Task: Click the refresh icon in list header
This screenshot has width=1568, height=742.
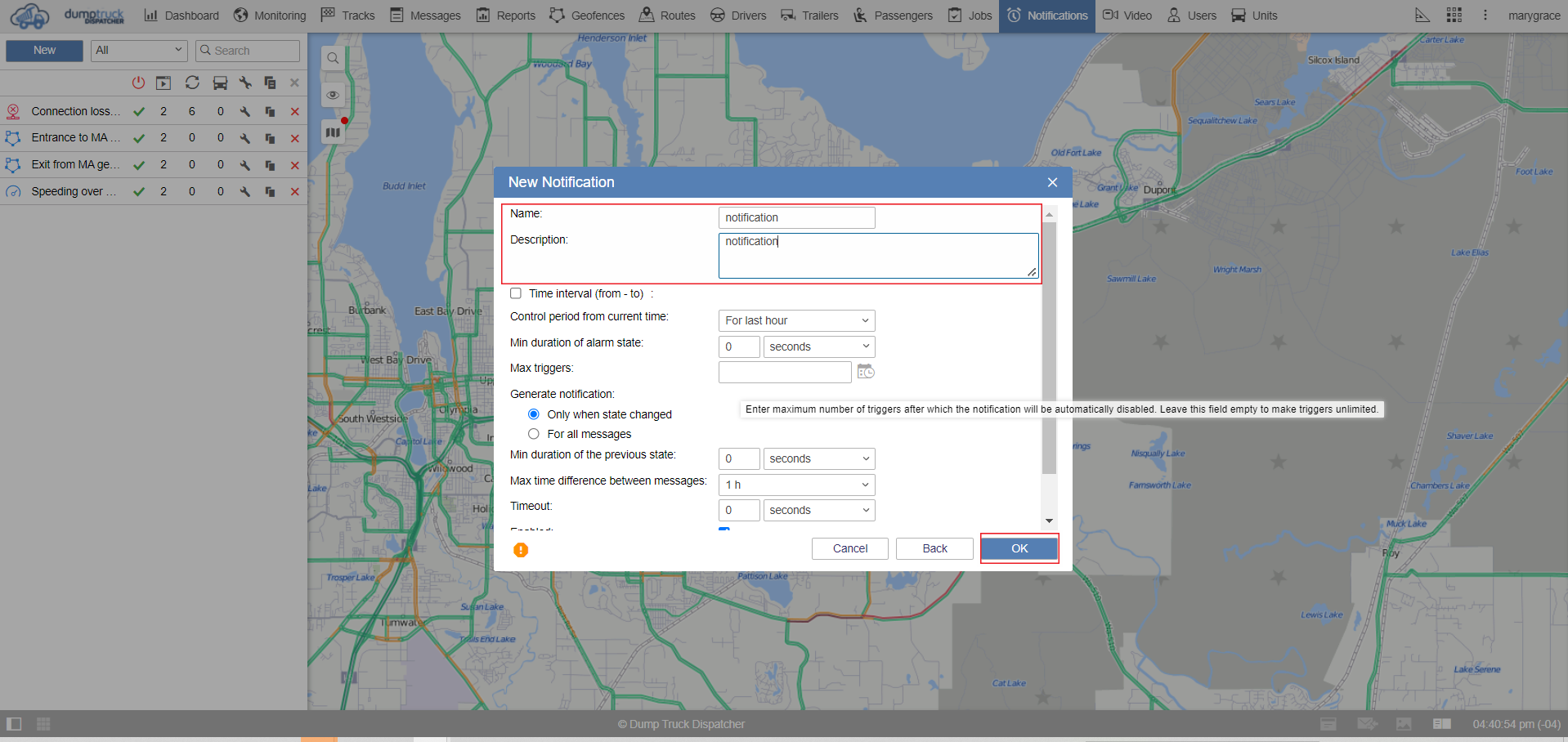Action: (x=192, y=83)
